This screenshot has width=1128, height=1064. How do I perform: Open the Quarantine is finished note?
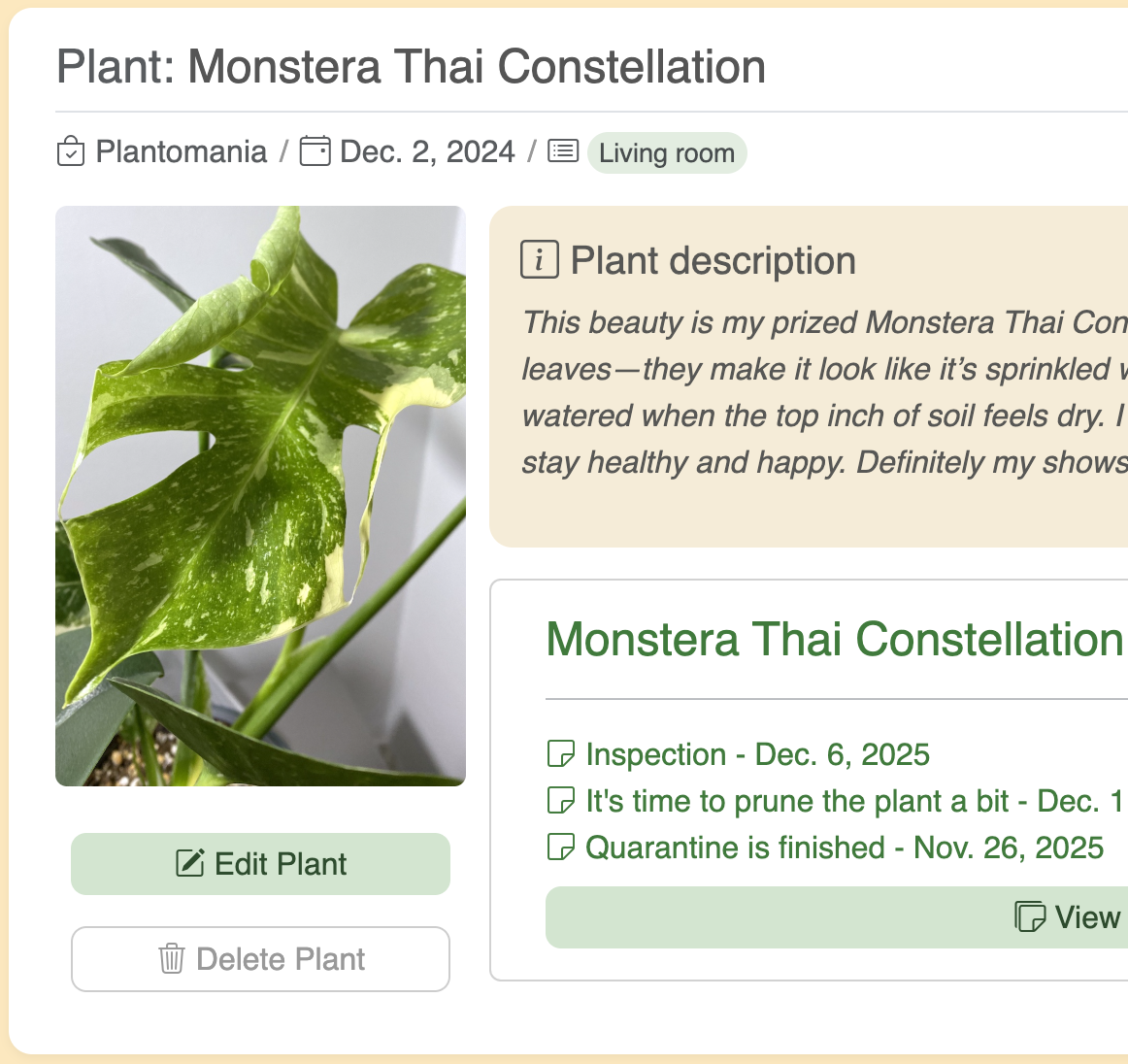pos(845,848)
